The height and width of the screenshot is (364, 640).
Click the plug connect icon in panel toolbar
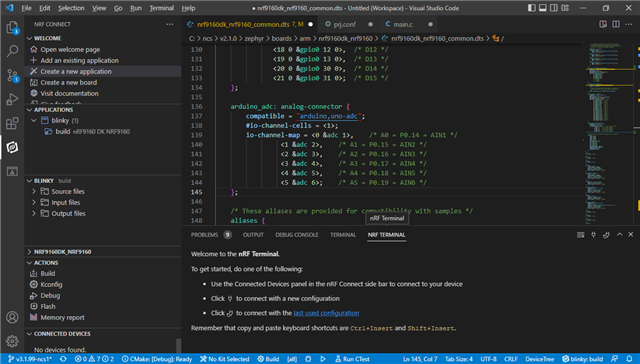coord(593,235)
